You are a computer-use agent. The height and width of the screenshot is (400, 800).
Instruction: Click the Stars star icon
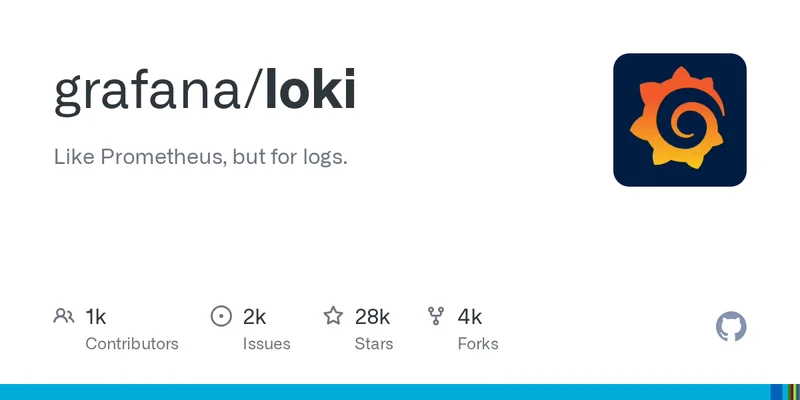coord(333,317)
